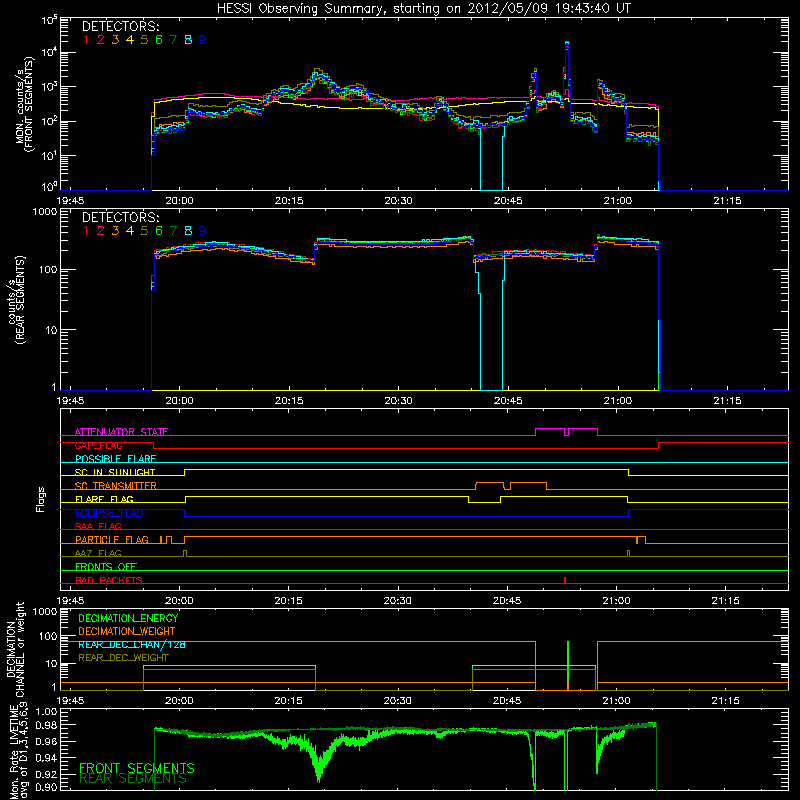
Task: Click the vertical Flags axis title
Action: click(x=41, y=499)
